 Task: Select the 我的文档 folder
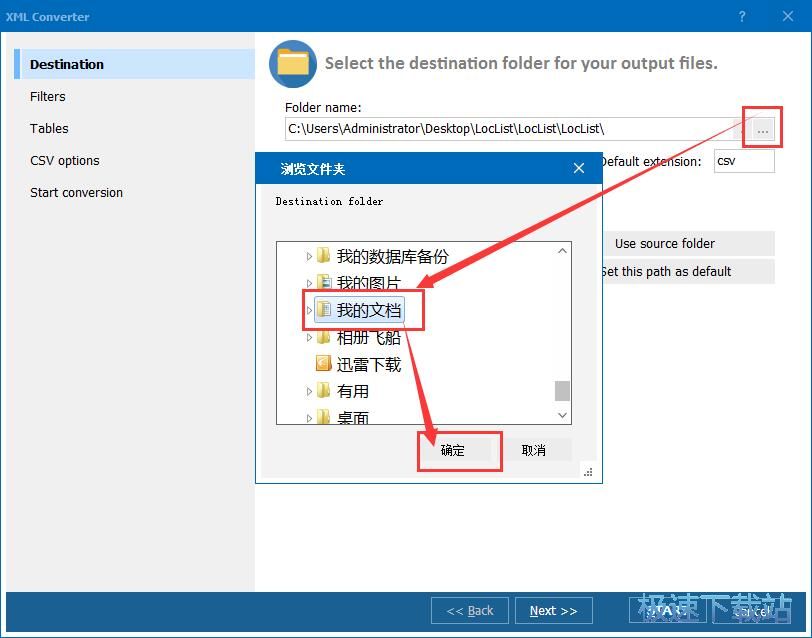(369, 310)
